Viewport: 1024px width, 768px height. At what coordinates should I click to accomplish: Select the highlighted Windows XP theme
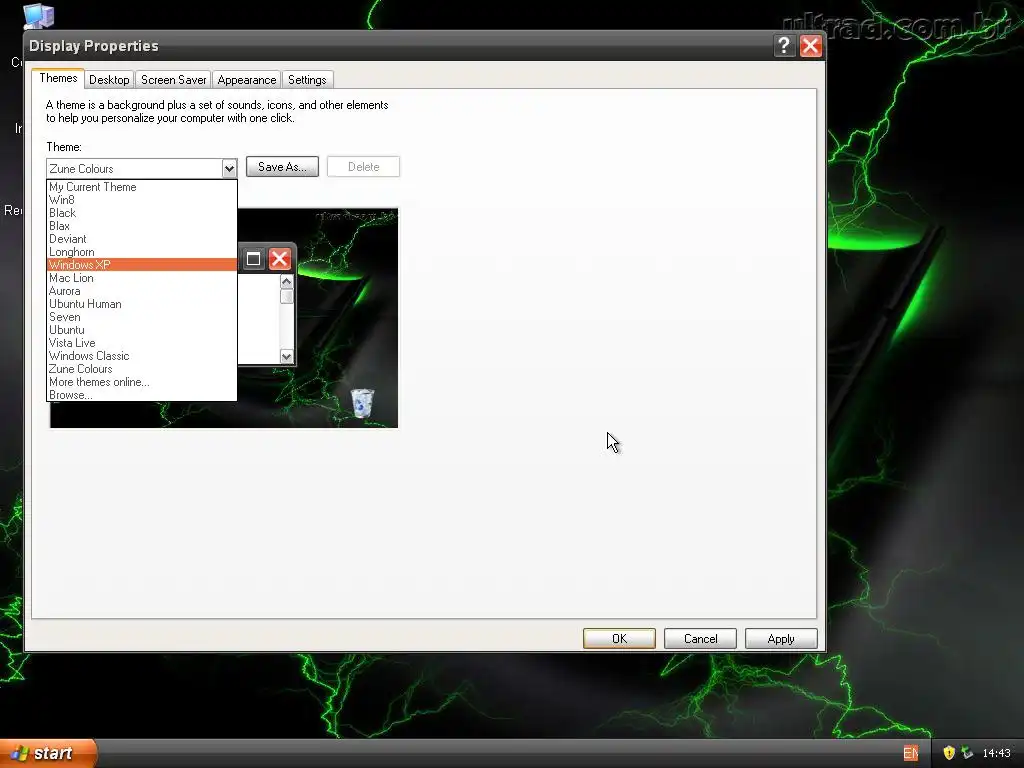[142, 264]
